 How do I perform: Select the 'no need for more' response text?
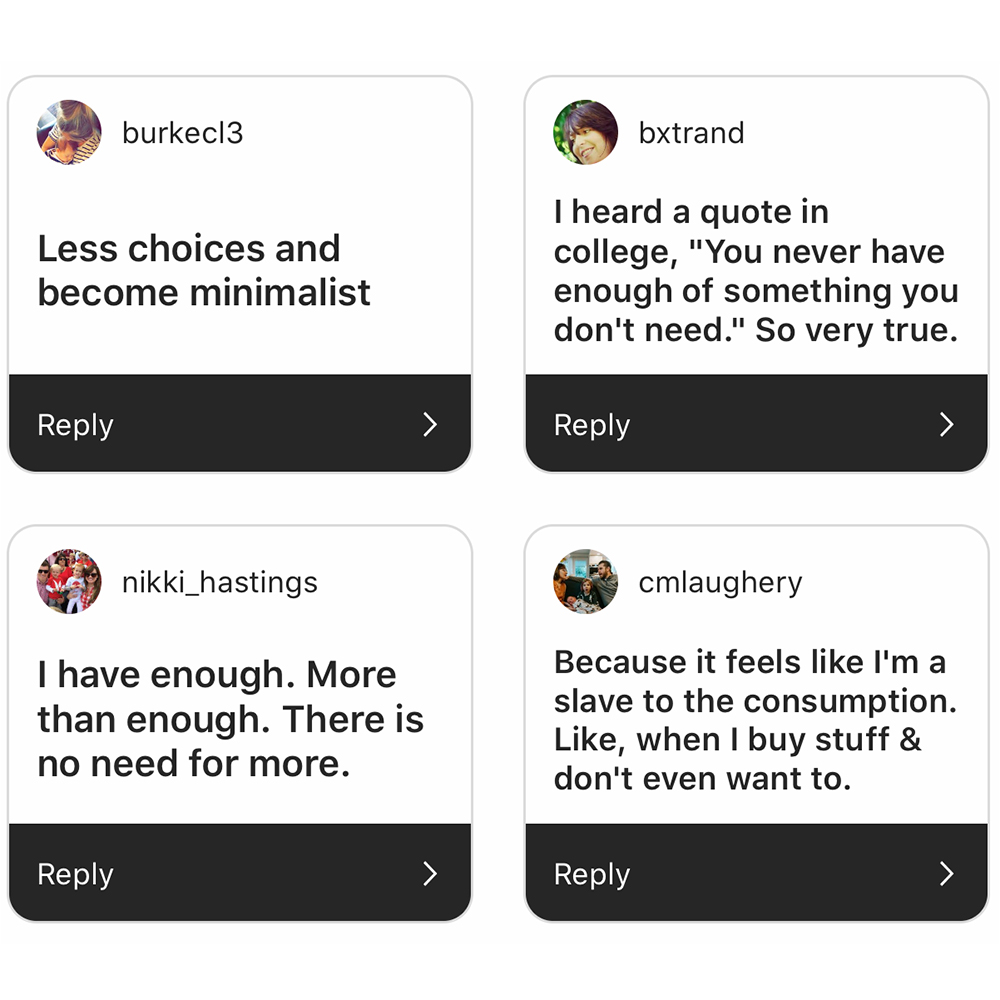[x=230, y=719]
